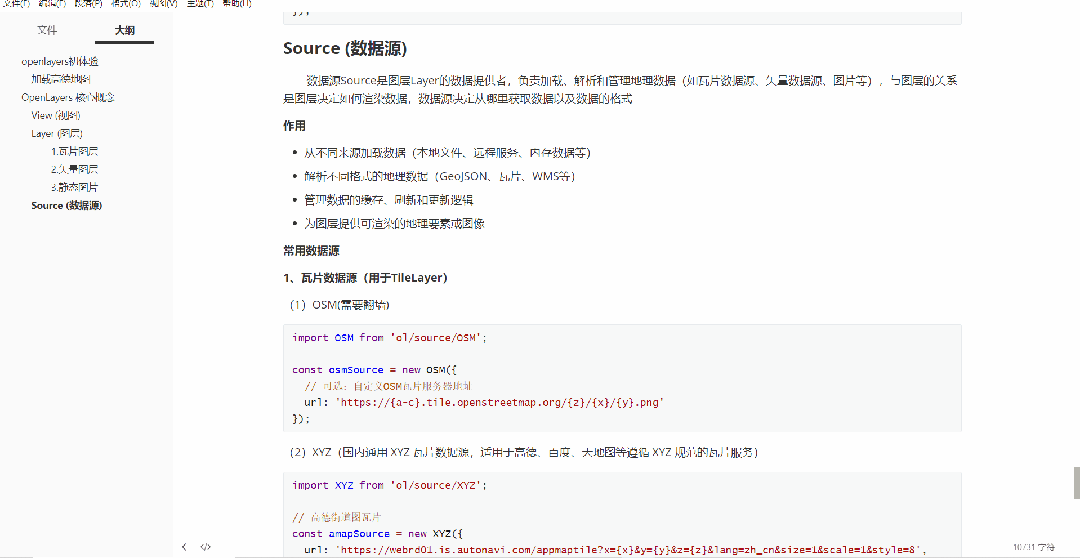Image resolution: width=1080 pixels, height=558 pixels.
Task: Click the vertical scrollbar thumb
Action: coord(1077,483)
